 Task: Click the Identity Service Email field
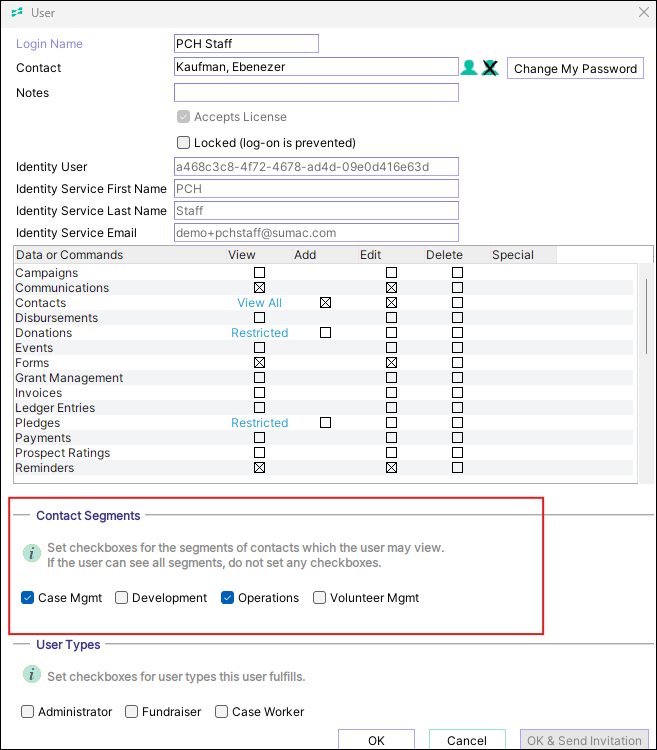click(316, 232)
